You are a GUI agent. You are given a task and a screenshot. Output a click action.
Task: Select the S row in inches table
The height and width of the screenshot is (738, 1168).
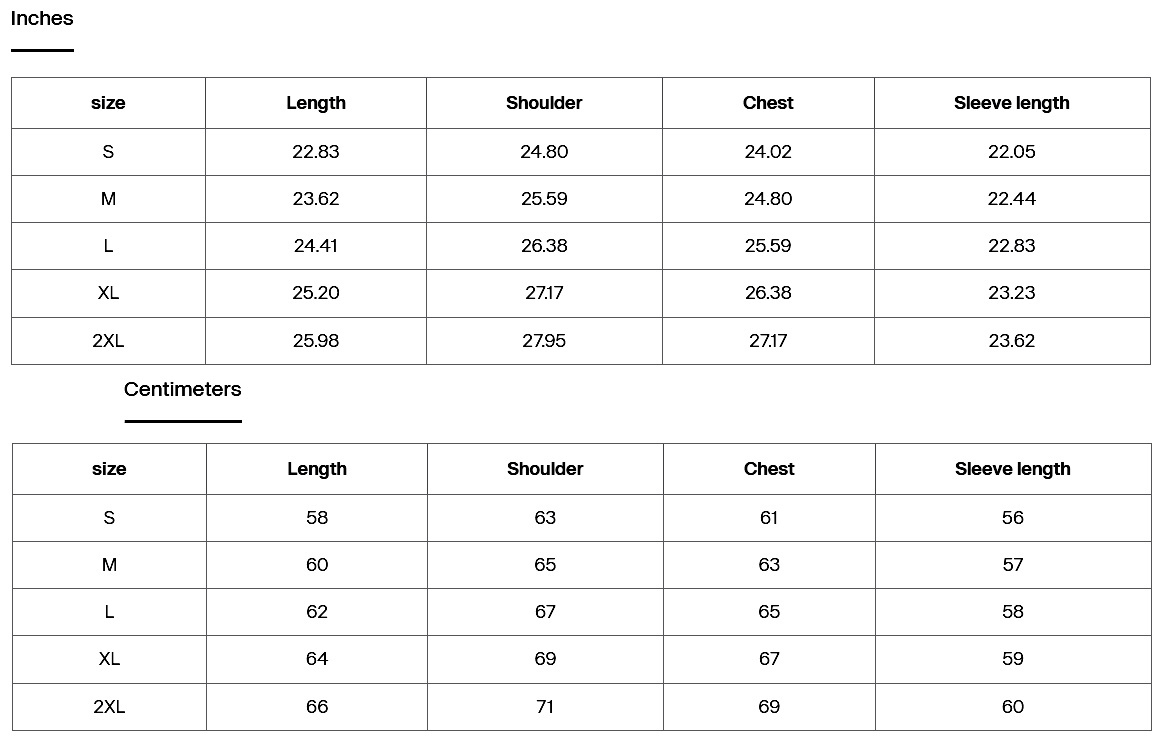pos(581,152)
